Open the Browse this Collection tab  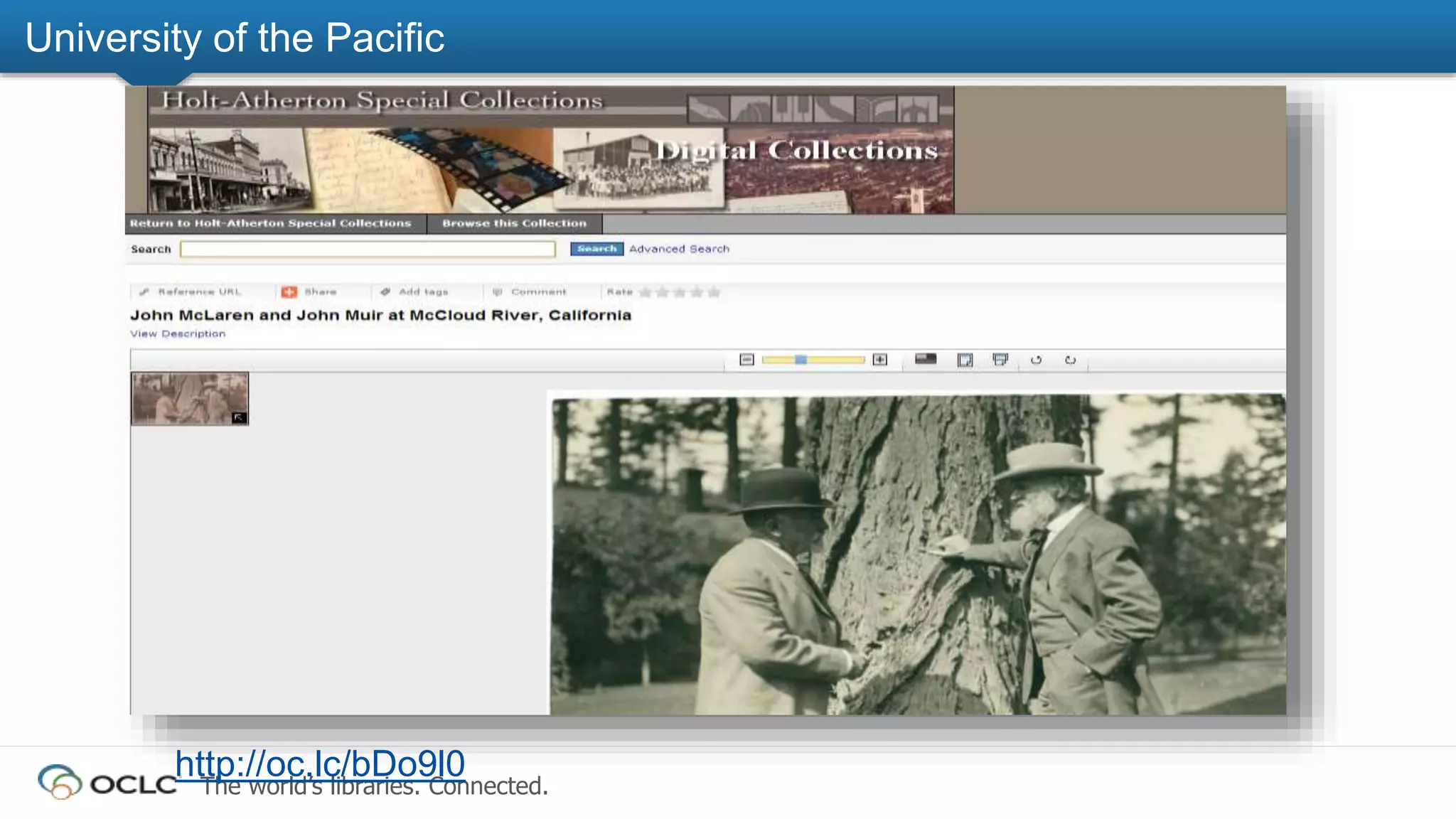coord(515,223)
